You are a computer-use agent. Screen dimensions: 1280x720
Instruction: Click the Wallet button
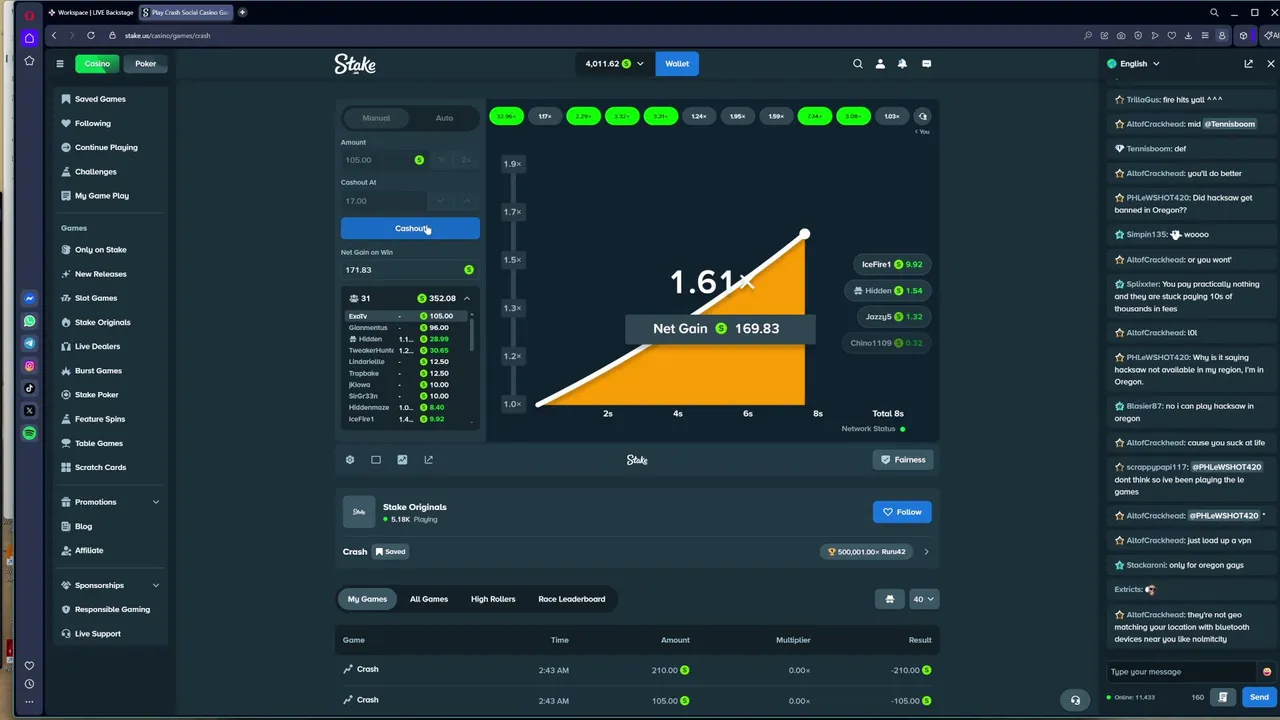[677, 64]
